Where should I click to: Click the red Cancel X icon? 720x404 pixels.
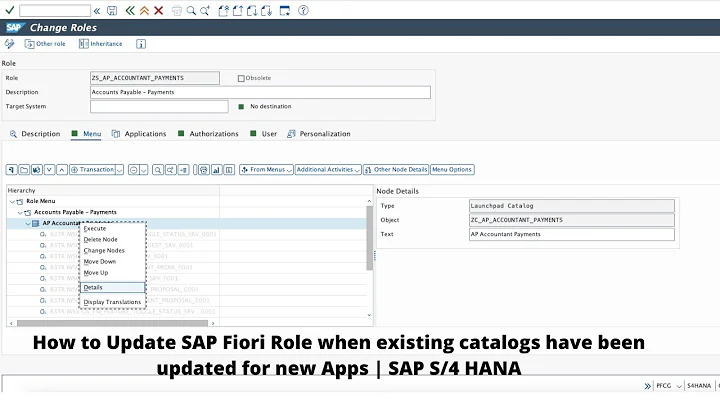[158, 11]
